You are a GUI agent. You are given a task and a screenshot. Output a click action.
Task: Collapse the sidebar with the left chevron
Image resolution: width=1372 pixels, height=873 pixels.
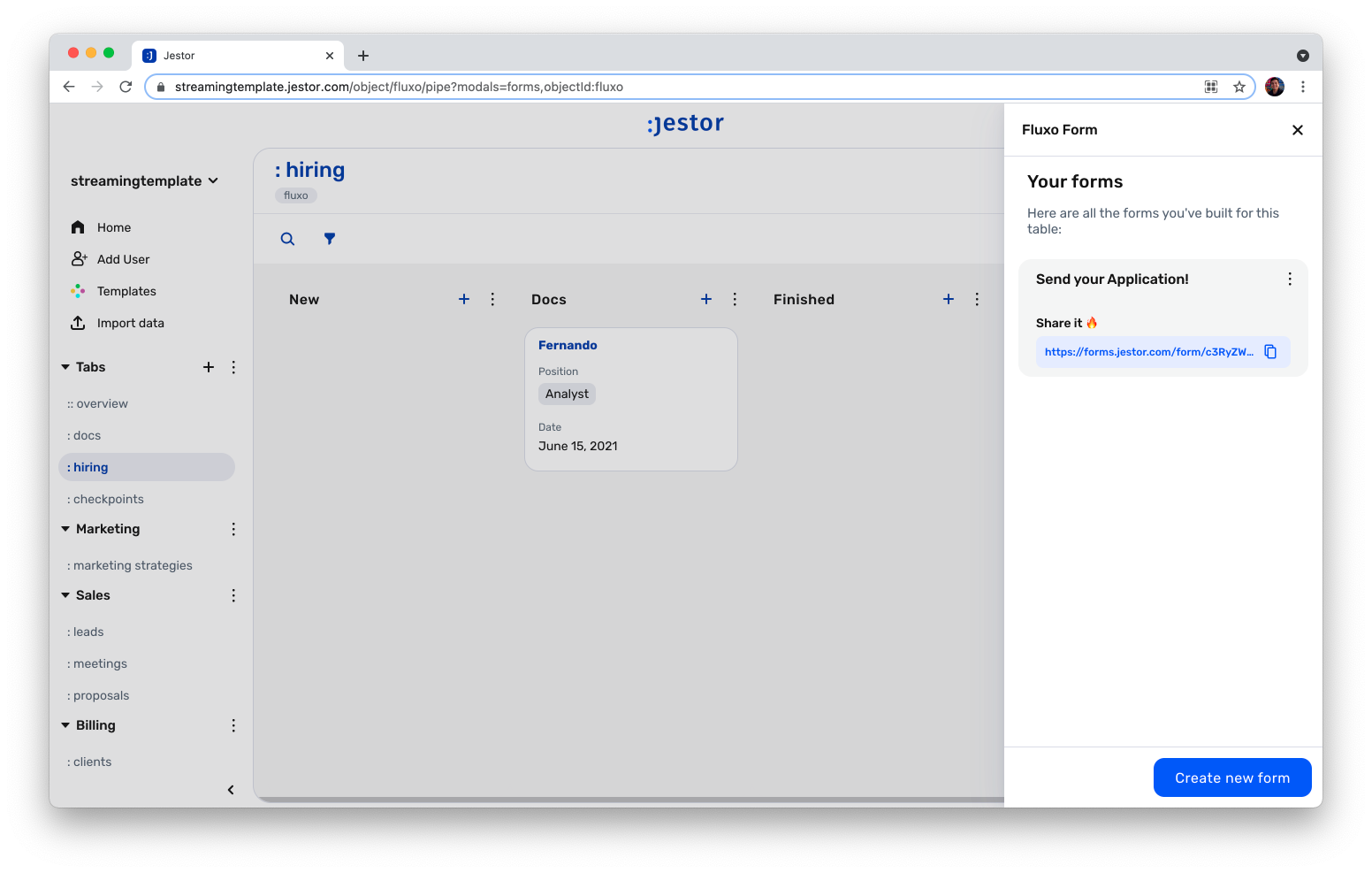point(231,790)
